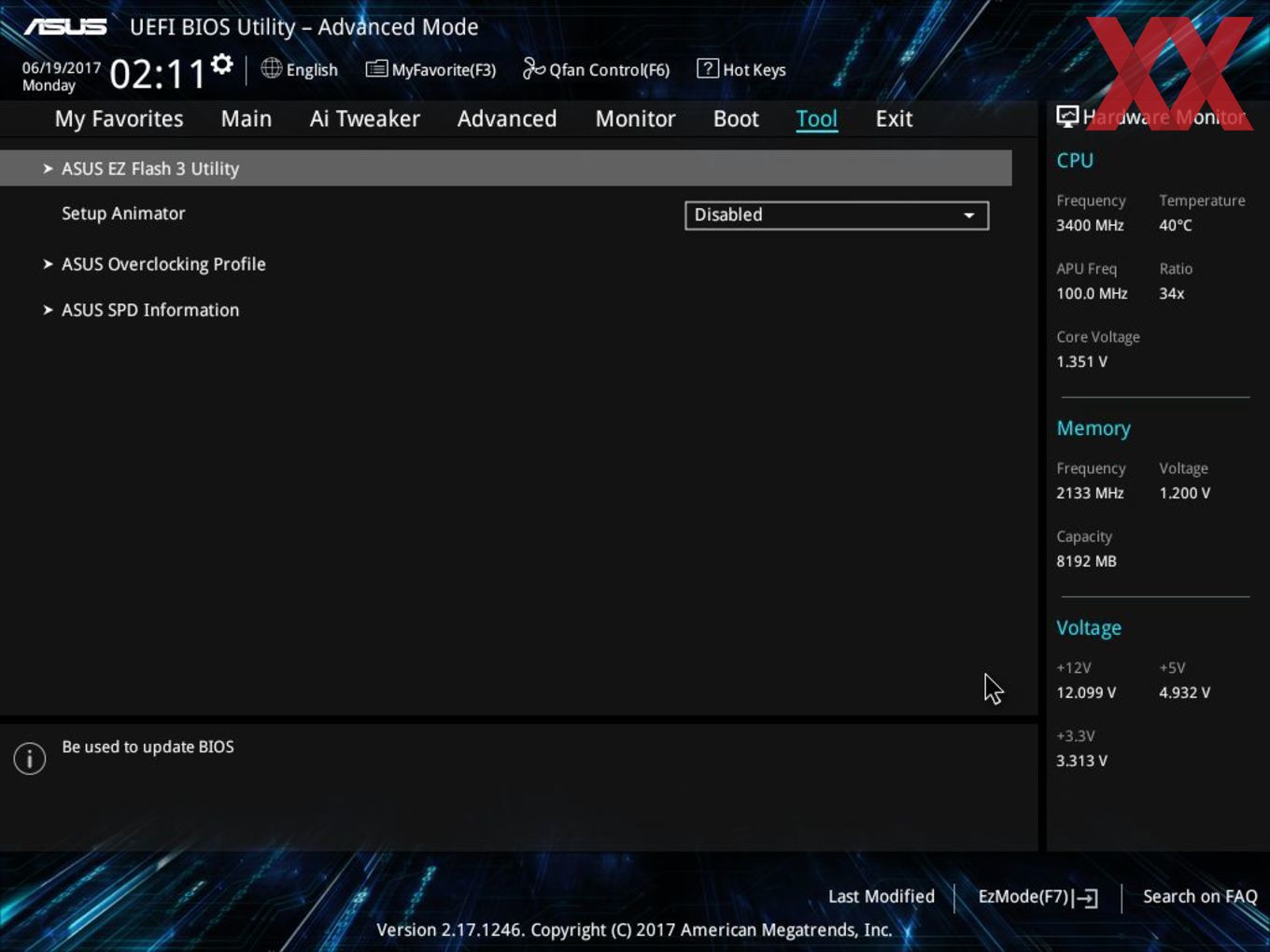Click +3.3V reading 3.313 V
The width and height of the screenshot is (1270, 952).
point(1081,762)
